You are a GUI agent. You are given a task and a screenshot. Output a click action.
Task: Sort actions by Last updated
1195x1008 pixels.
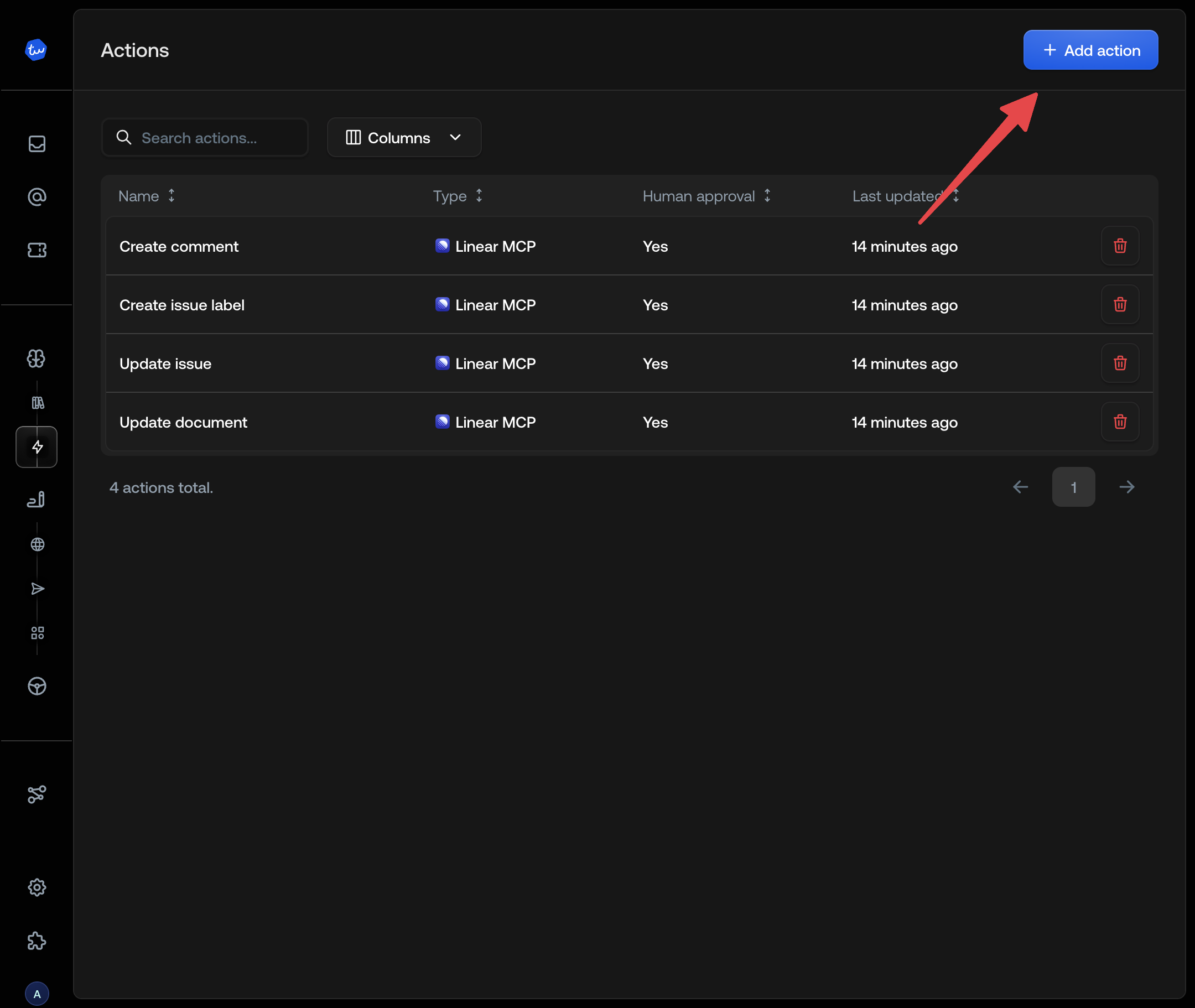957,195
